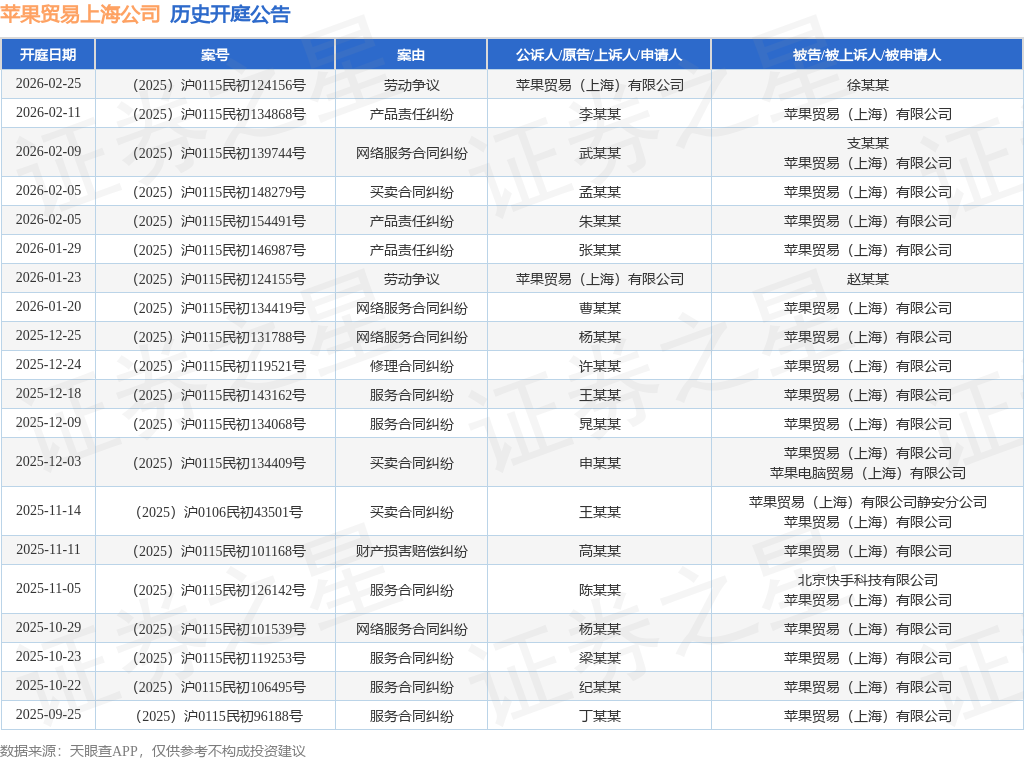Click the 财产损害赔偿纠纷 cause cell
This screenshot has width=1024, height=760.
pyautogui.click(x=411, y=551)
